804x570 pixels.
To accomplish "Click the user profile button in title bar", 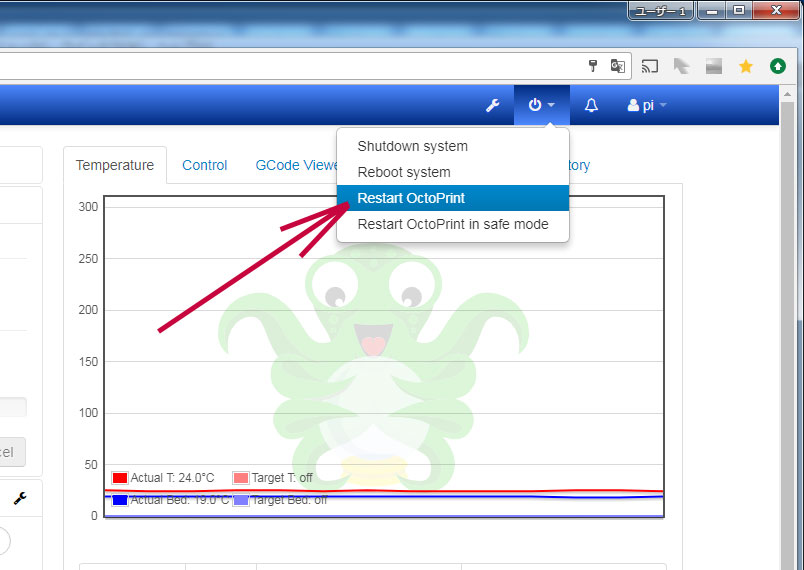I will [660, 11].
